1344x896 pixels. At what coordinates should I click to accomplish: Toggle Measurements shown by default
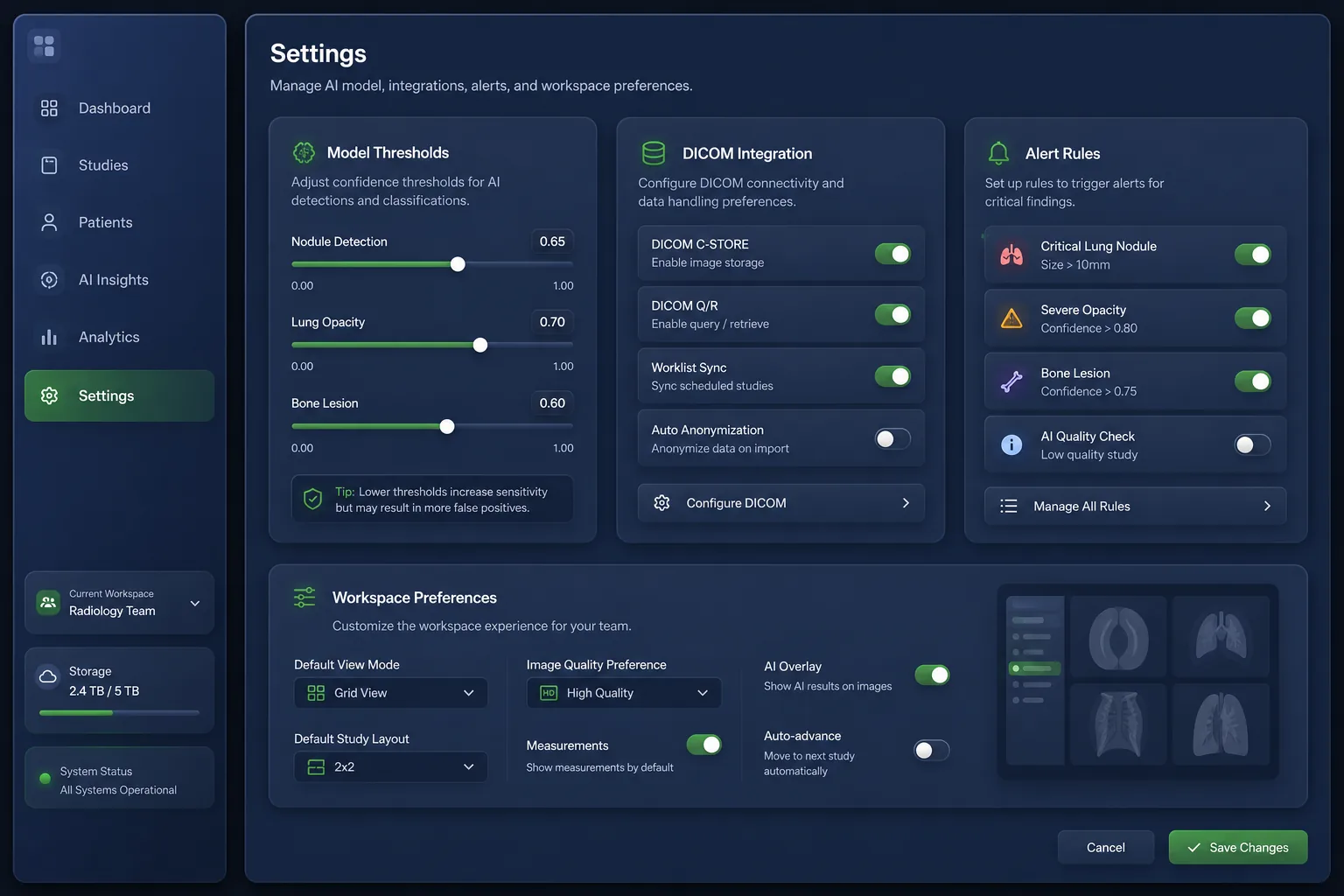[x=703, y=745]
